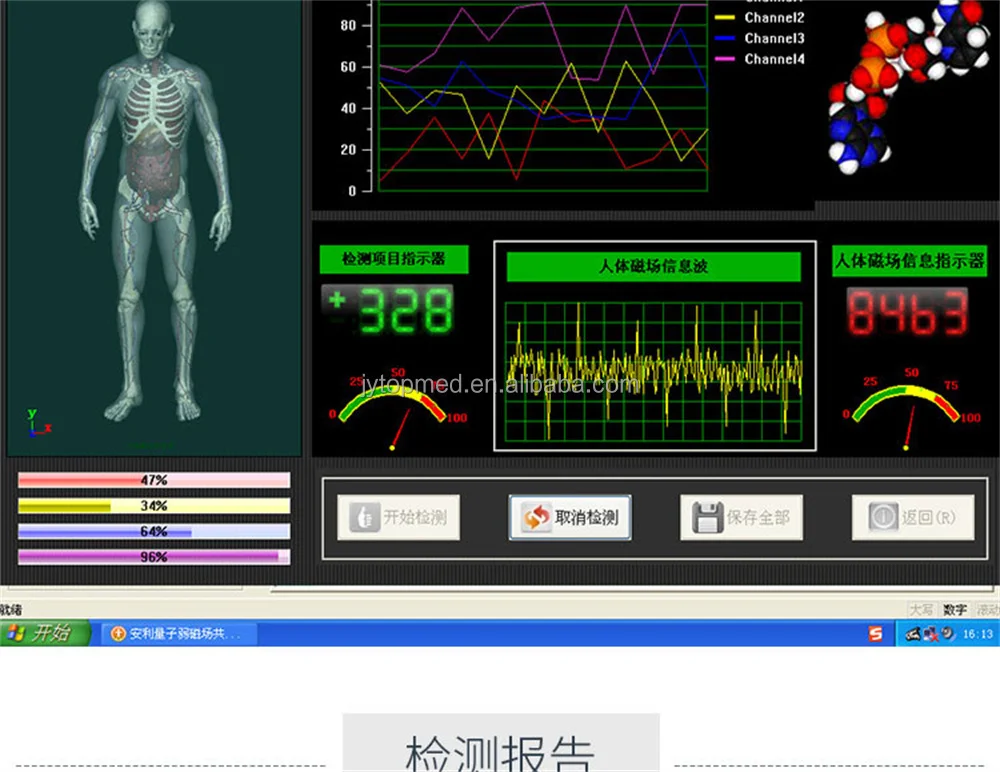Click the red 47% progress bar
The width and height of the screenshot is (1000, 772).
point(154,480)
